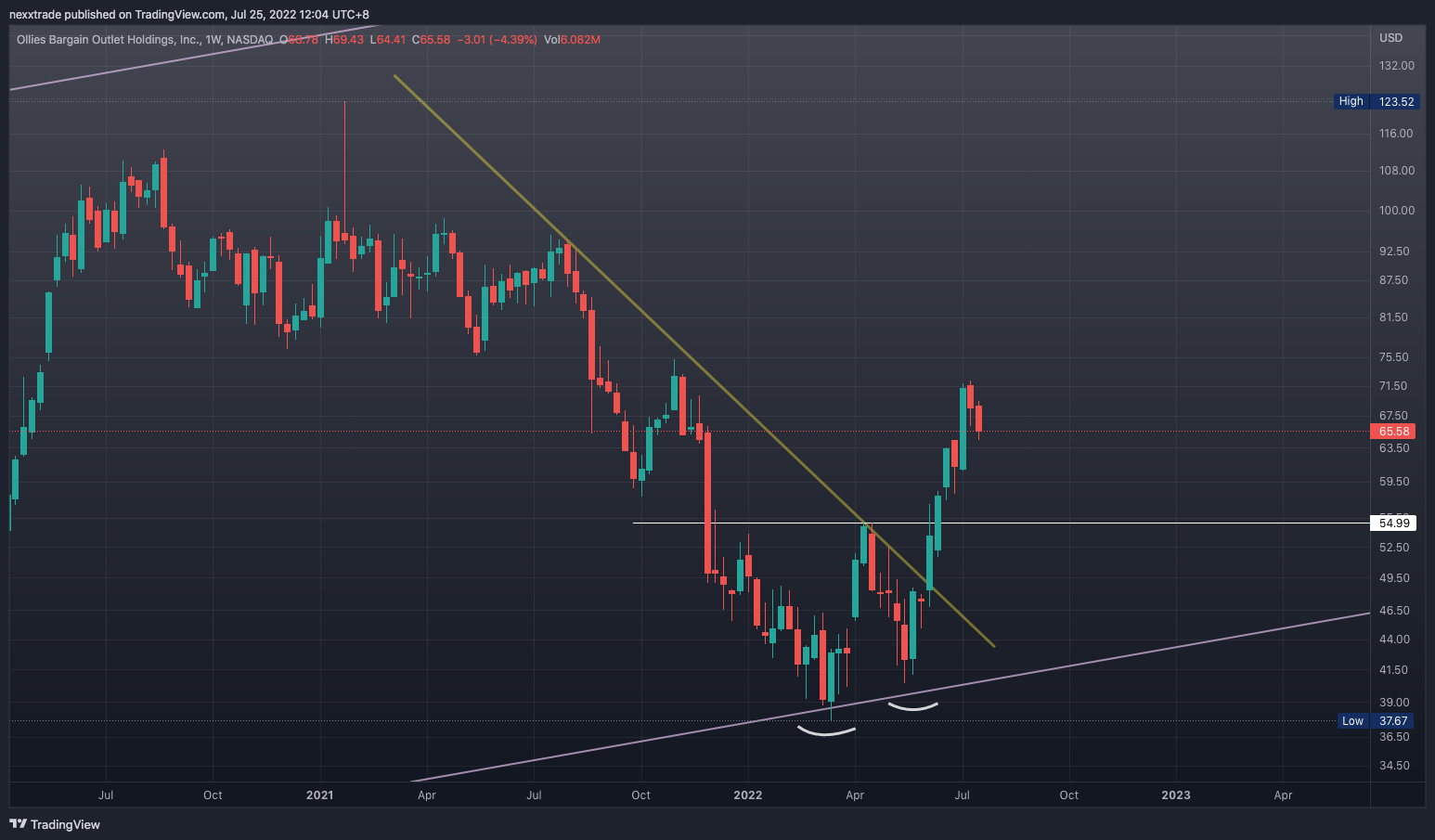Click the 92.50 price axis label
The height and width of the screenshot is (840, 1435).
coord(1394,252)
